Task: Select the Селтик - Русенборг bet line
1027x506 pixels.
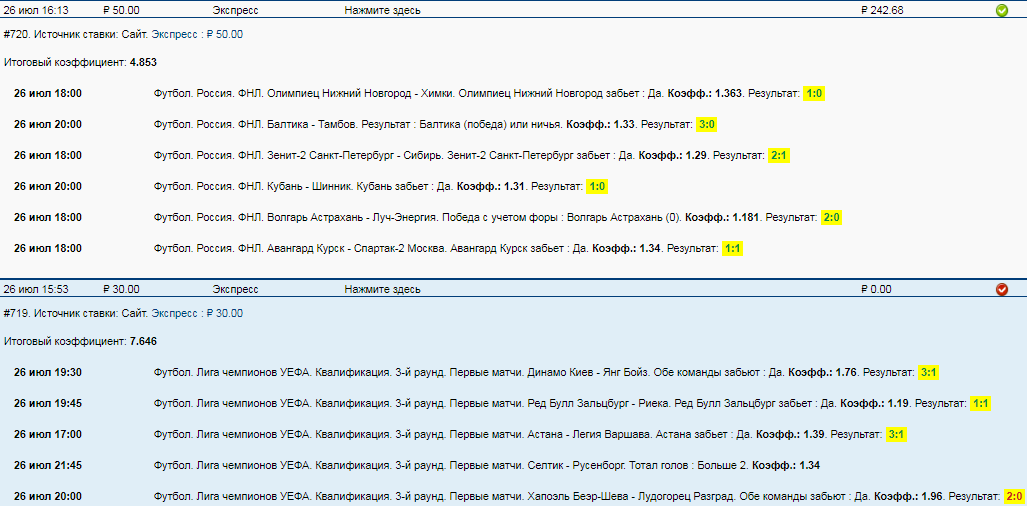Action: click(486, 465)
